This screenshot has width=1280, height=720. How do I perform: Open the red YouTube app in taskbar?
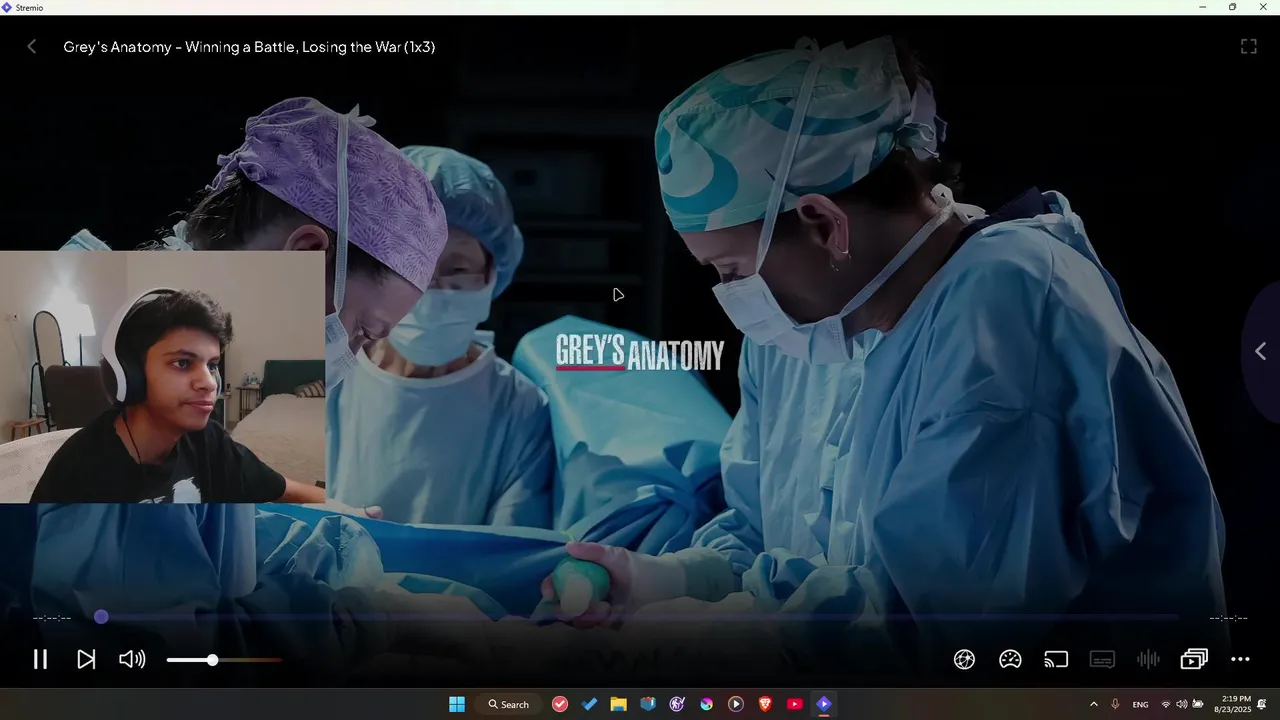[795, 704]
